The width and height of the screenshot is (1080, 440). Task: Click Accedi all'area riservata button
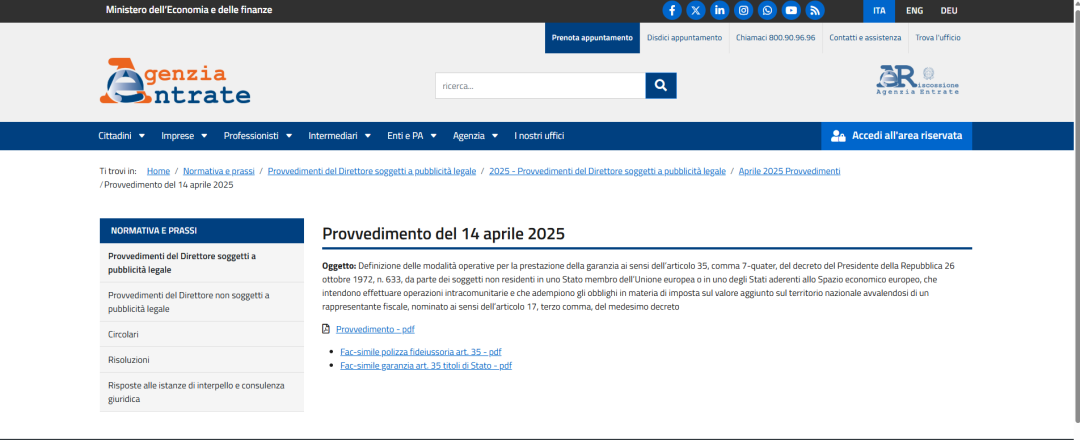click(x=896, y=136)
